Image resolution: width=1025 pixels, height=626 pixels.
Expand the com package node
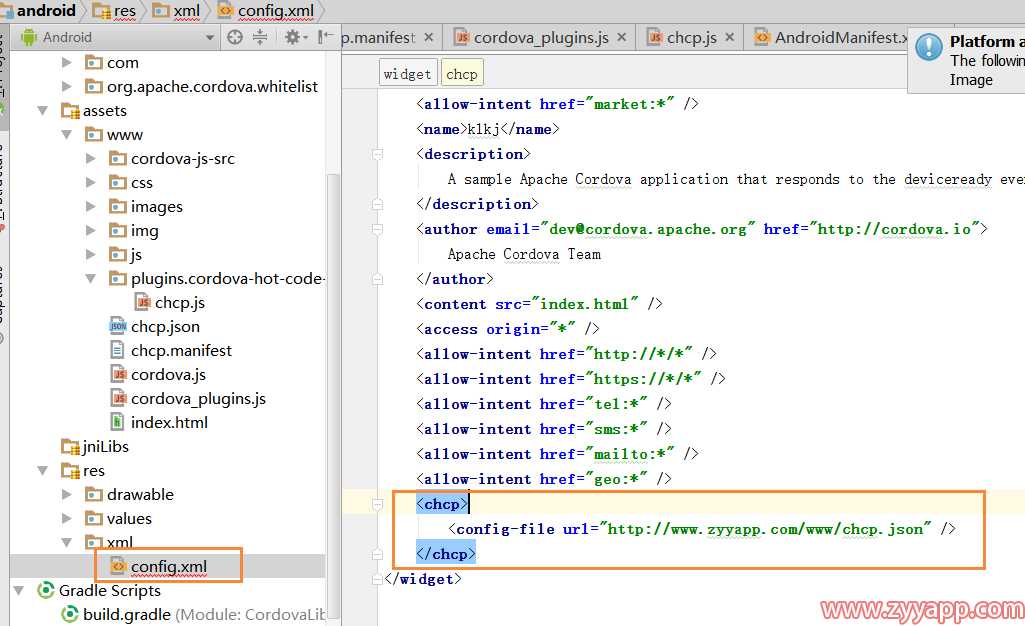point(67,63)
